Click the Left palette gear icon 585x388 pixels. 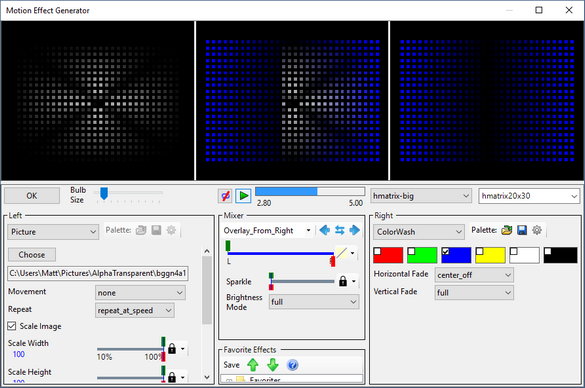coord(171,230)
